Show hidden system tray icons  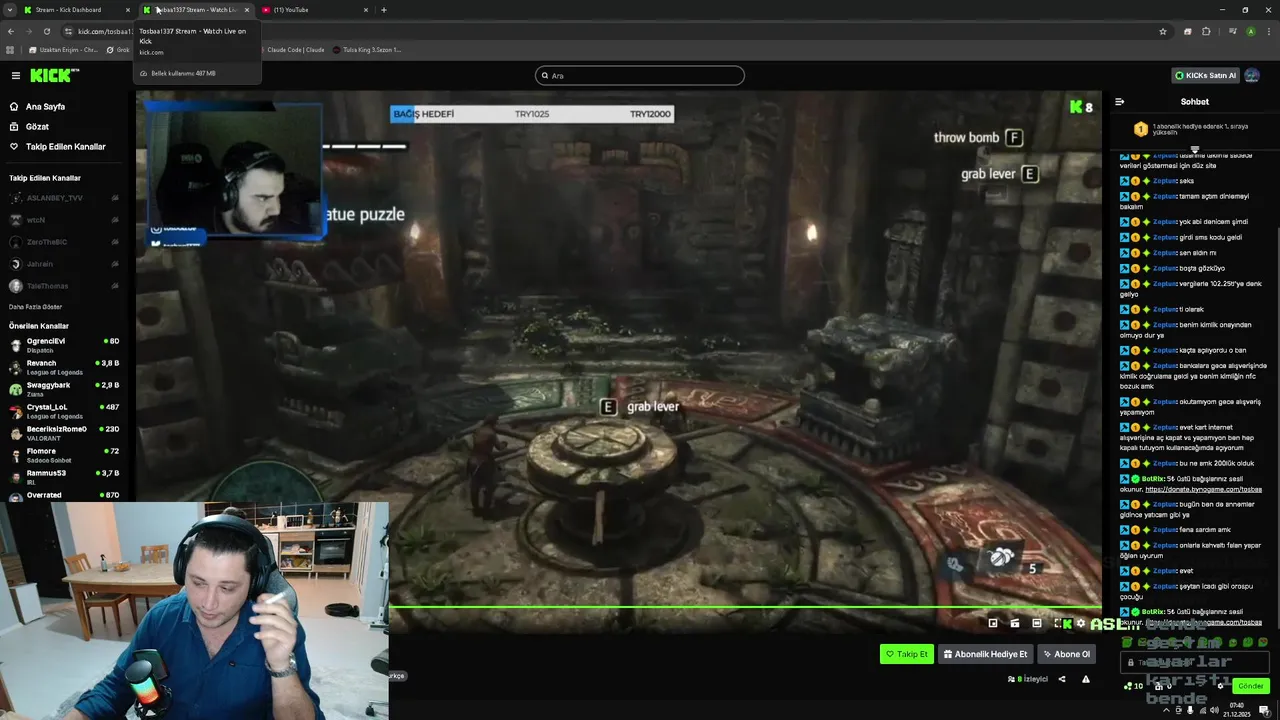tap(1166, 710)
